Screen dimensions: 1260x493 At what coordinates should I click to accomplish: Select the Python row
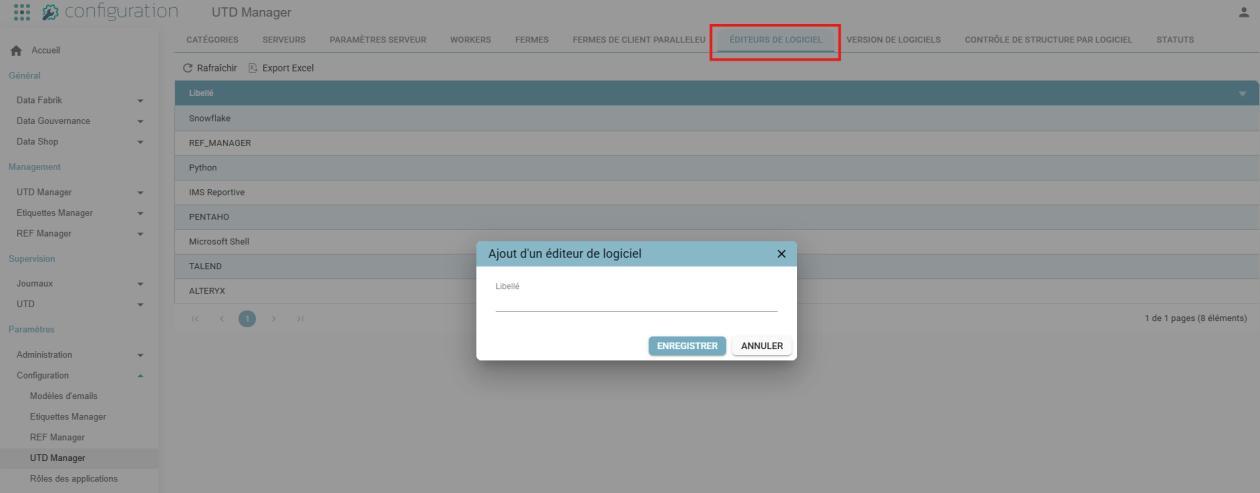(x=719, y=167)
